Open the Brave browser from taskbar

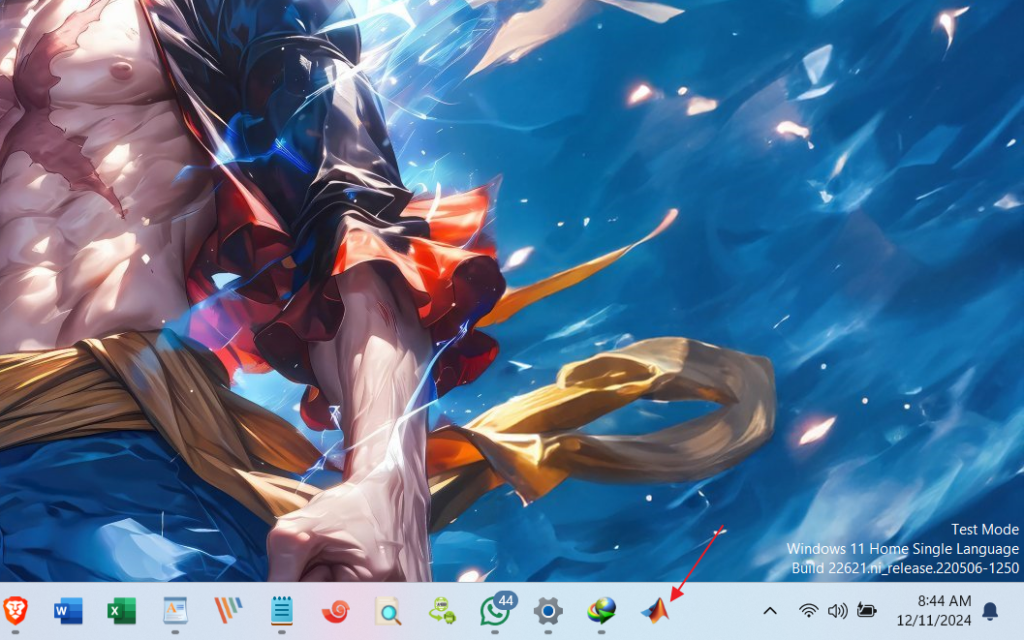pos(15,610)
